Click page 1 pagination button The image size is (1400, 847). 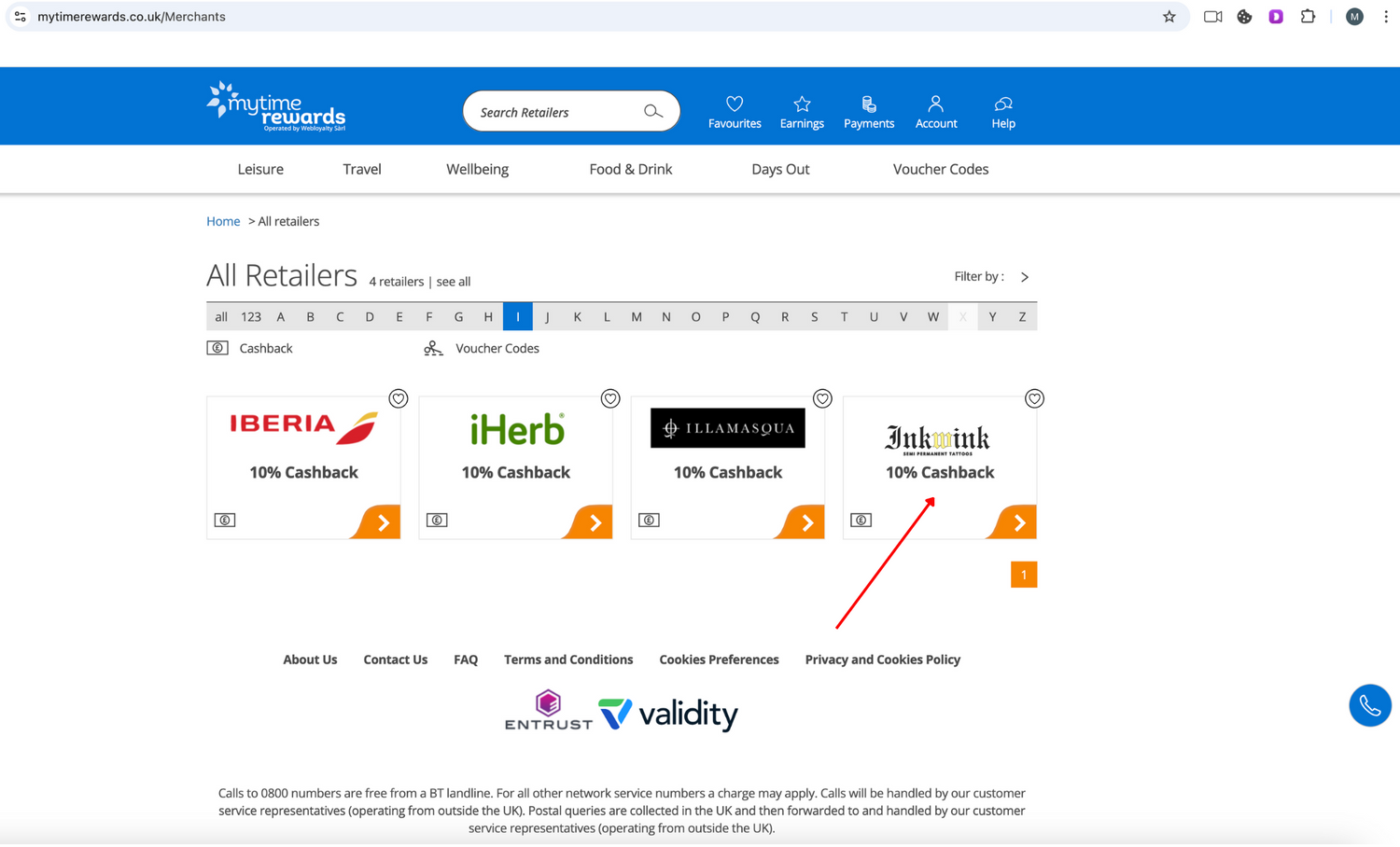point(1024,575)
